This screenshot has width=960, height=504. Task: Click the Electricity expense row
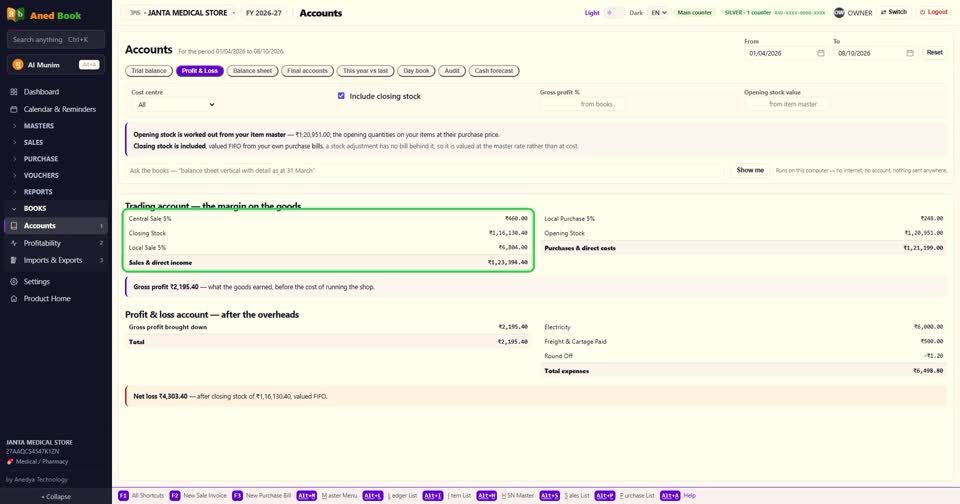[743, 327]
